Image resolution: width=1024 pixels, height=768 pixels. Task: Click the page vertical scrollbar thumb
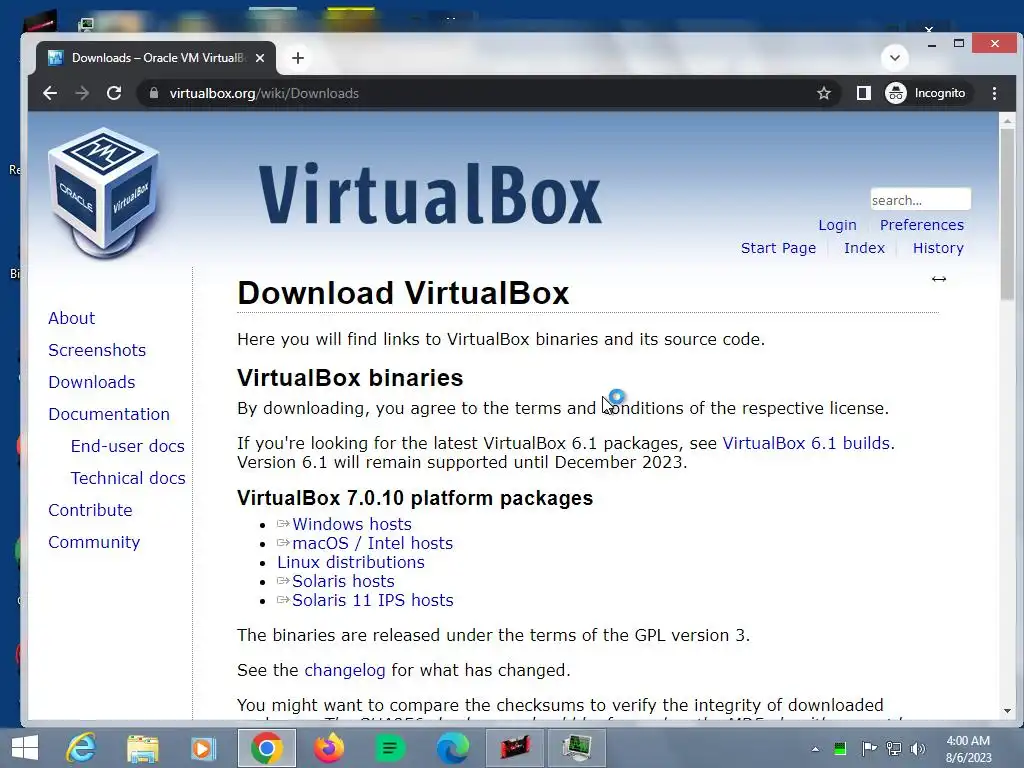pos(1007,214)
